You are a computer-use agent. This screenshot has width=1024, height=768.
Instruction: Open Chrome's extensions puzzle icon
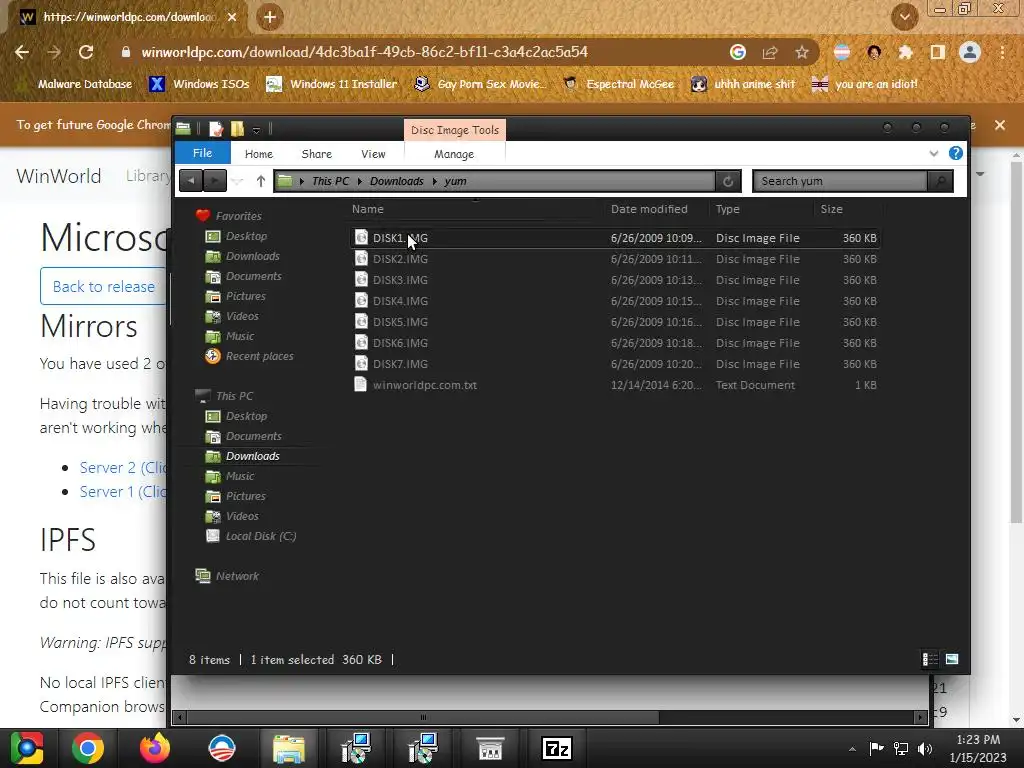[x=905, y=52]
